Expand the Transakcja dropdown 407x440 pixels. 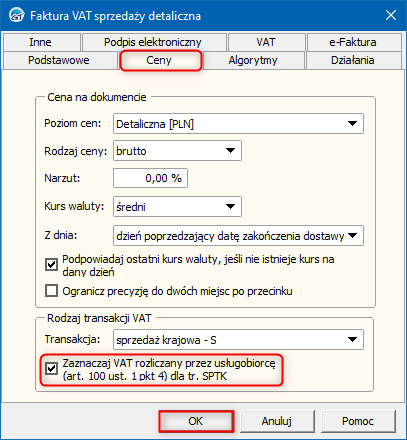click(238, 340)
